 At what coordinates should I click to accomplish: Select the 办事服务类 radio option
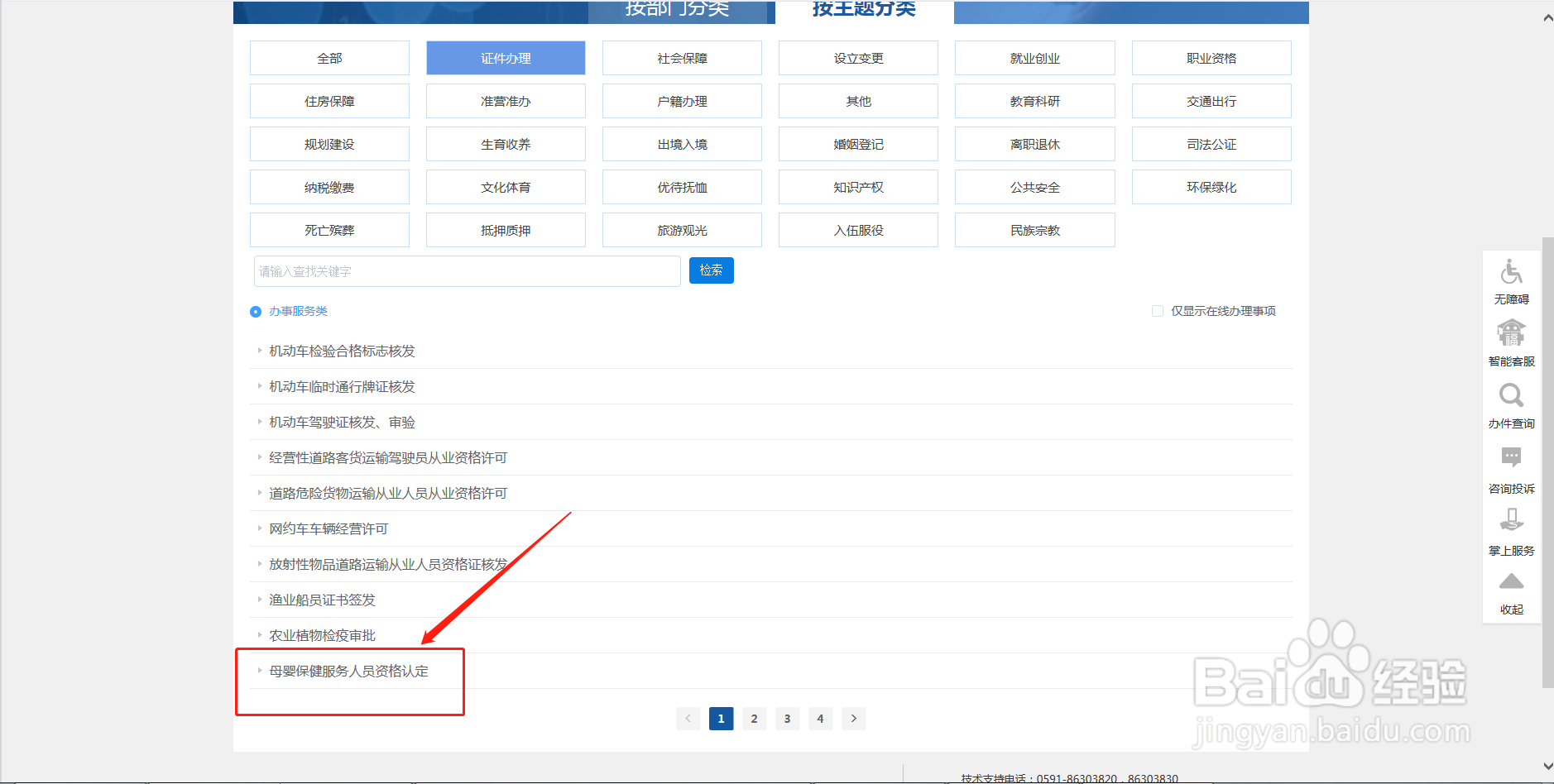(x=255, y=311)
